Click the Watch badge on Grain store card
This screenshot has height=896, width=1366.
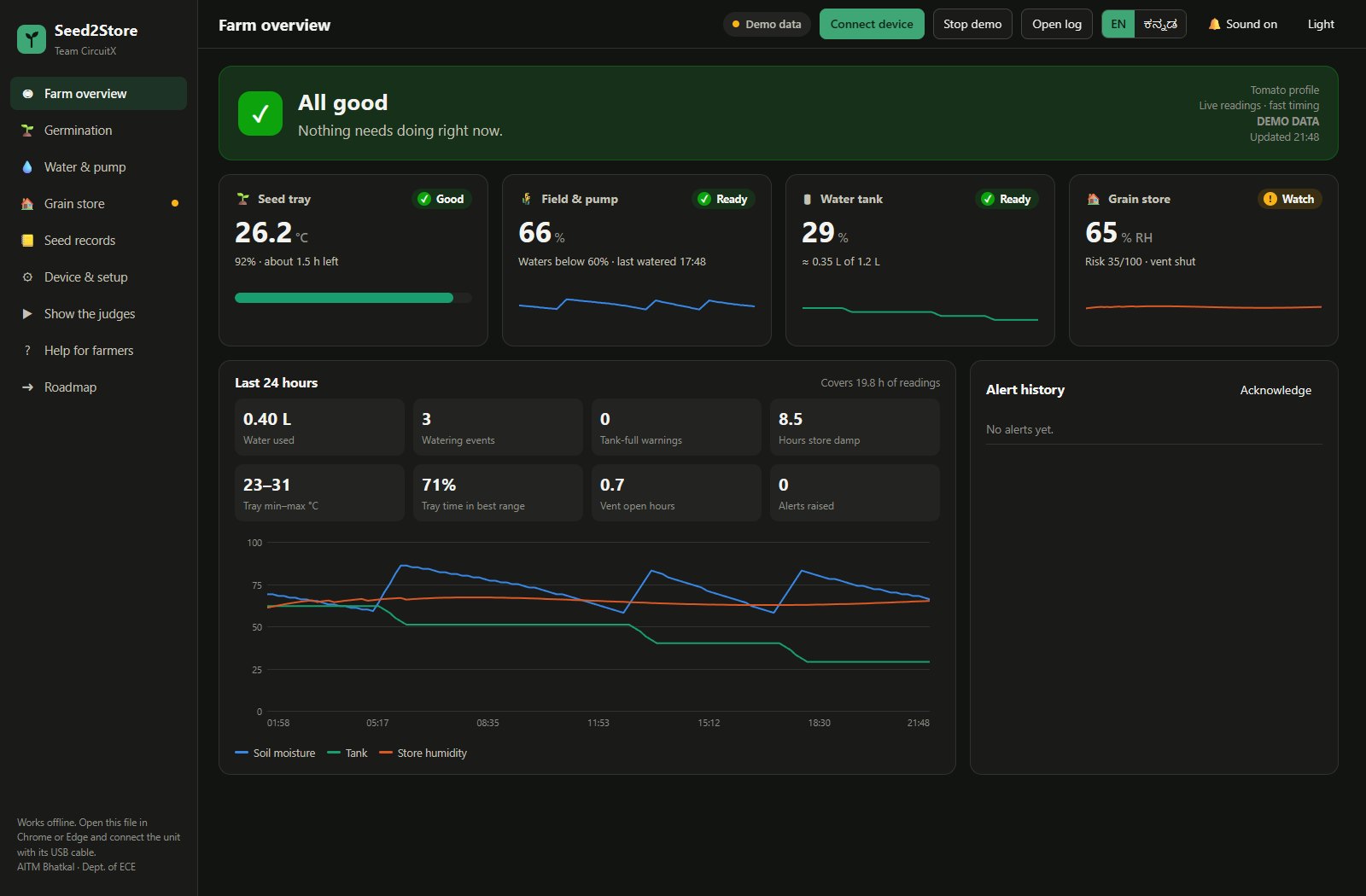point(1289,199)
